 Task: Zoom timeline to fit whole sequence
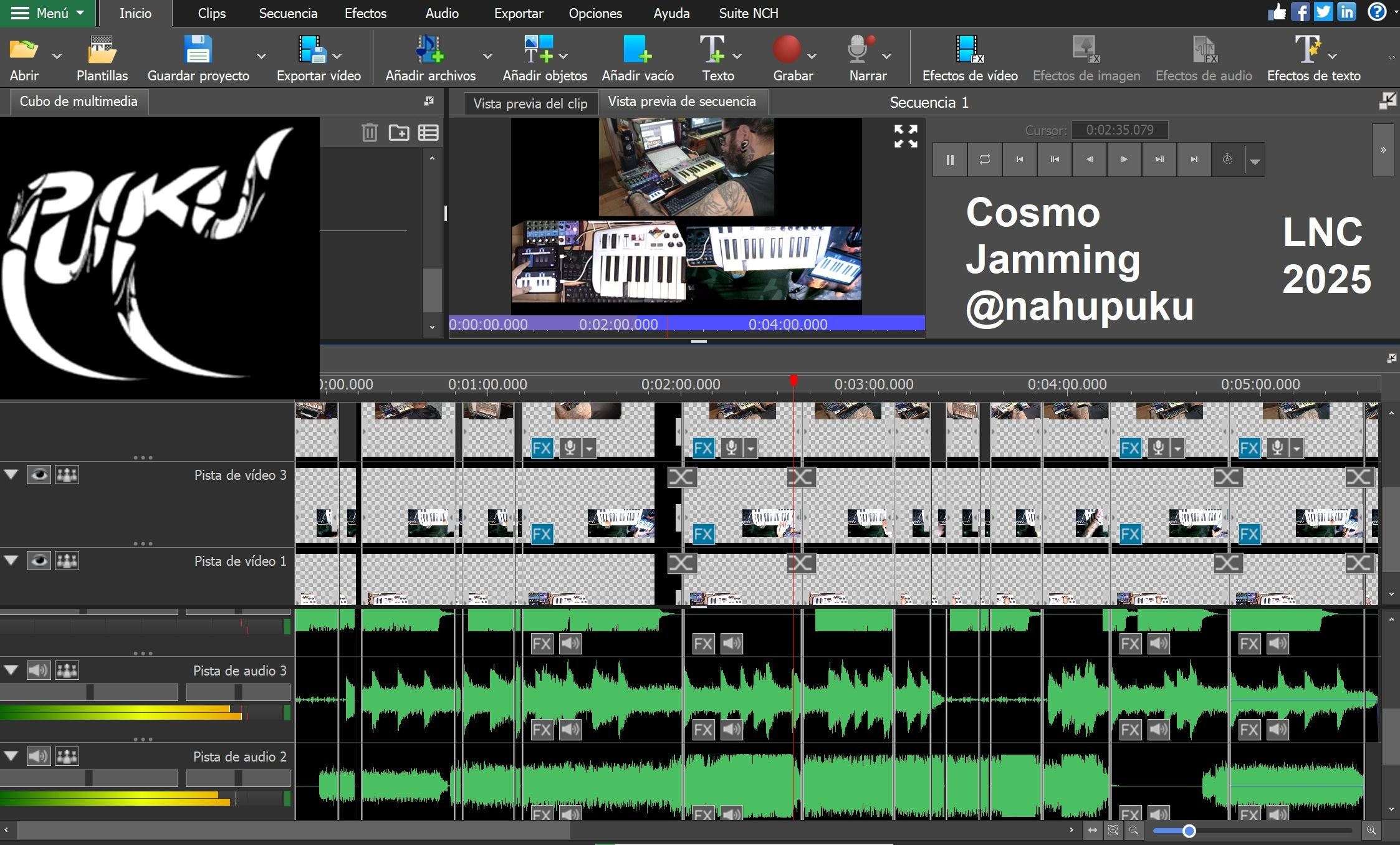point(1092,830)
